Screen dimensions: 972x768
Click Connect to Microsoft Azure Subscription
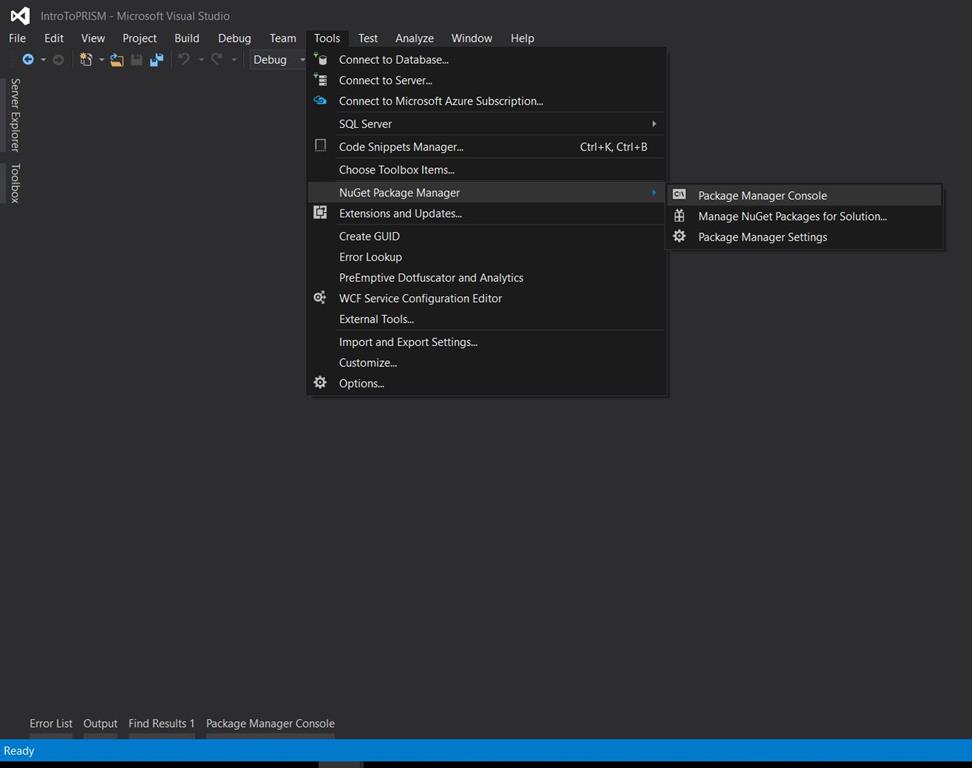(440, 100)
